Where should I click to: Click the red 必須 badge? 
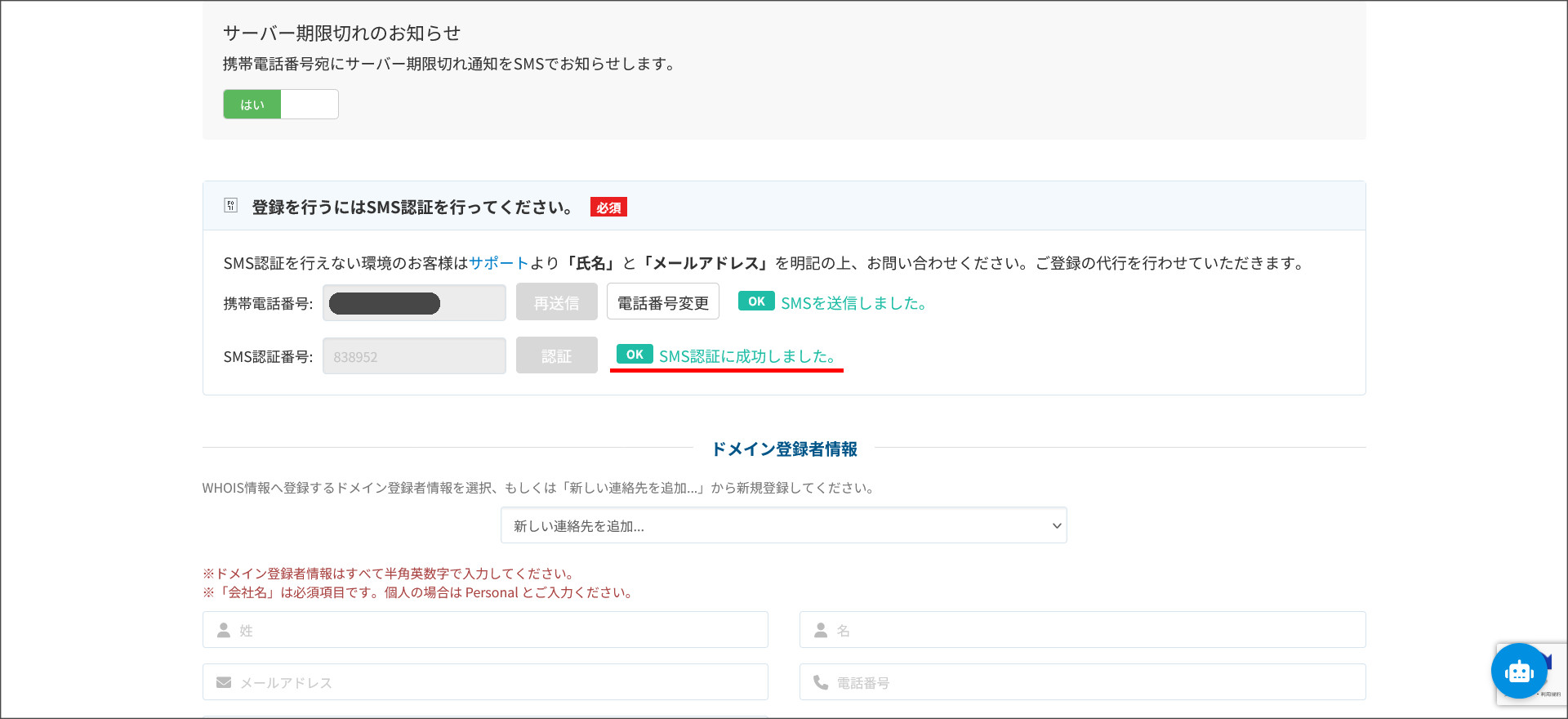(608, 208)
